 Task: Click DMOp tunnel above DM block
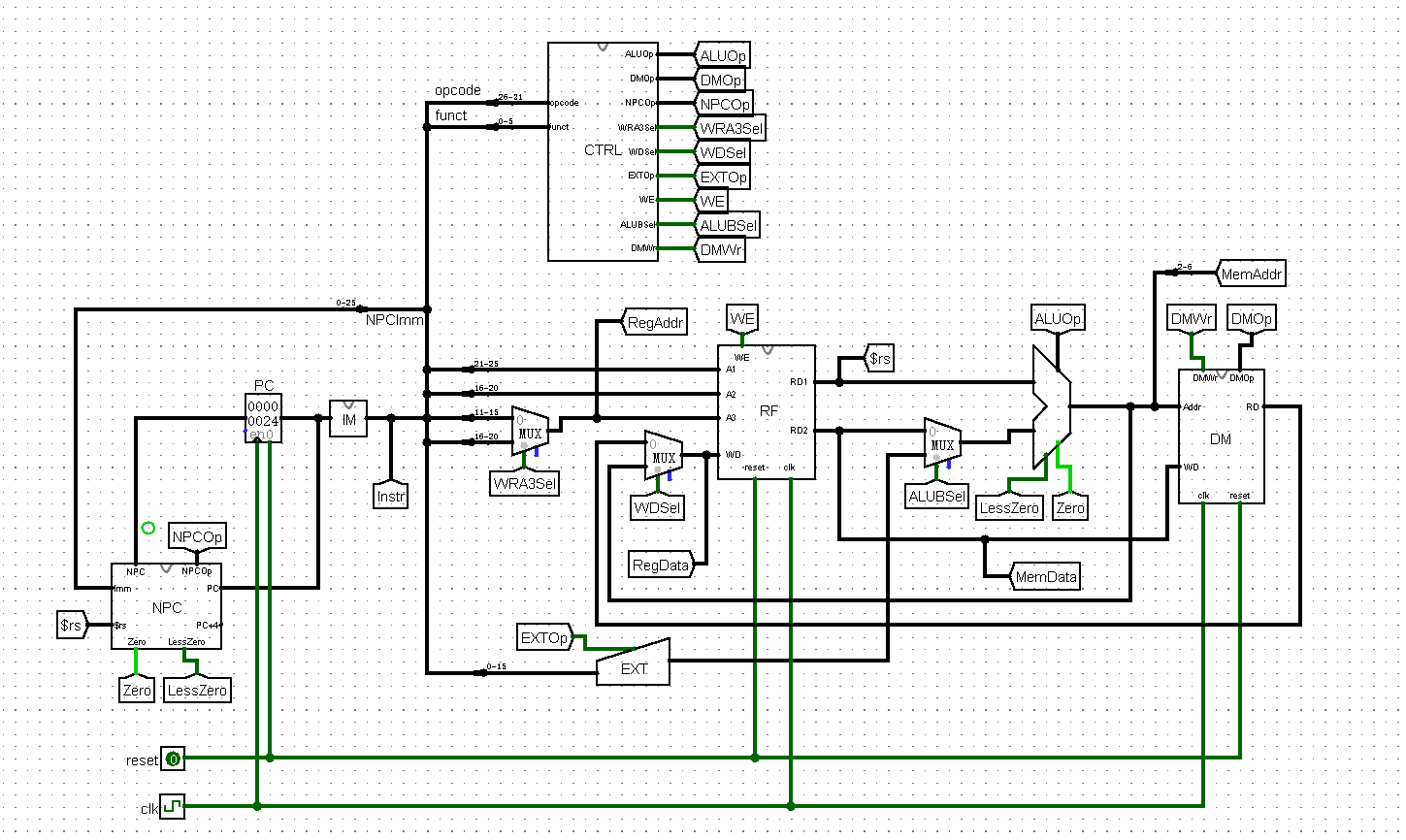pos(1251,317)
